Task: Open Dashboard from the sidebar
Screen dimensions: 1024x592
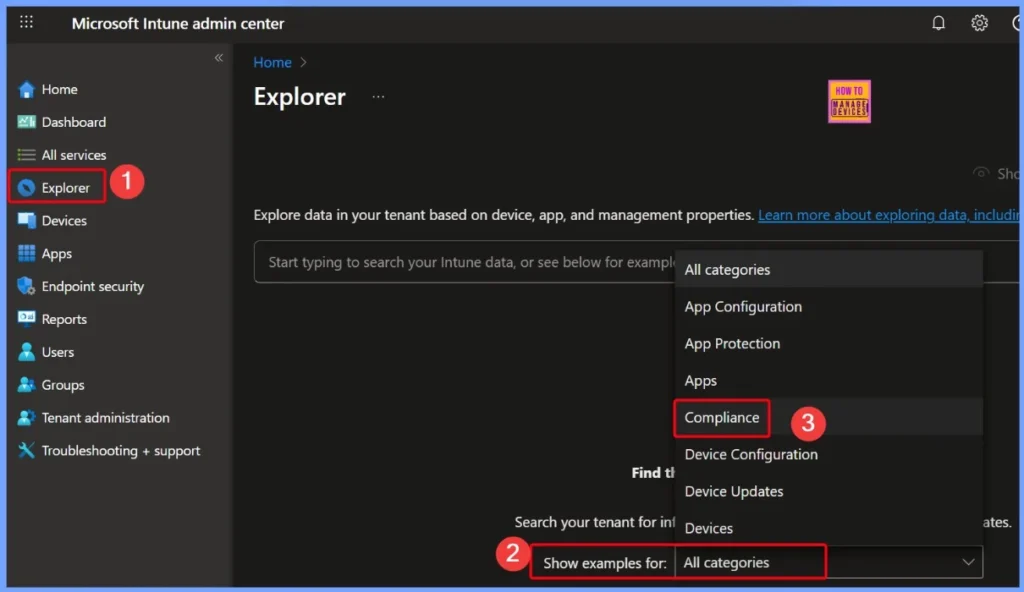Action: (x=74, y=122)
